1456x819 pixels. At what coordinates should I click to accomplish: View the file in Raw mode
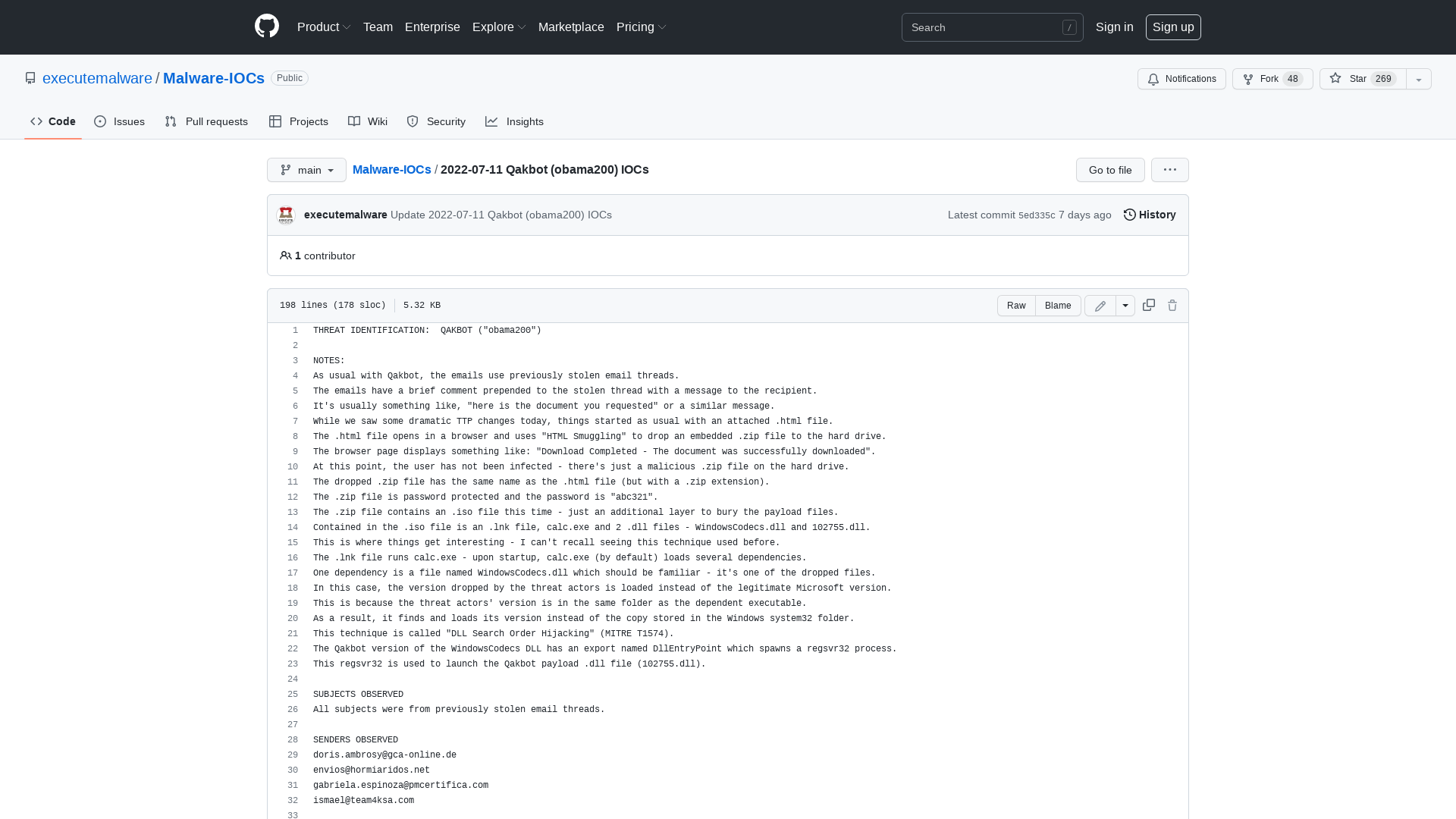(1016, 305)
